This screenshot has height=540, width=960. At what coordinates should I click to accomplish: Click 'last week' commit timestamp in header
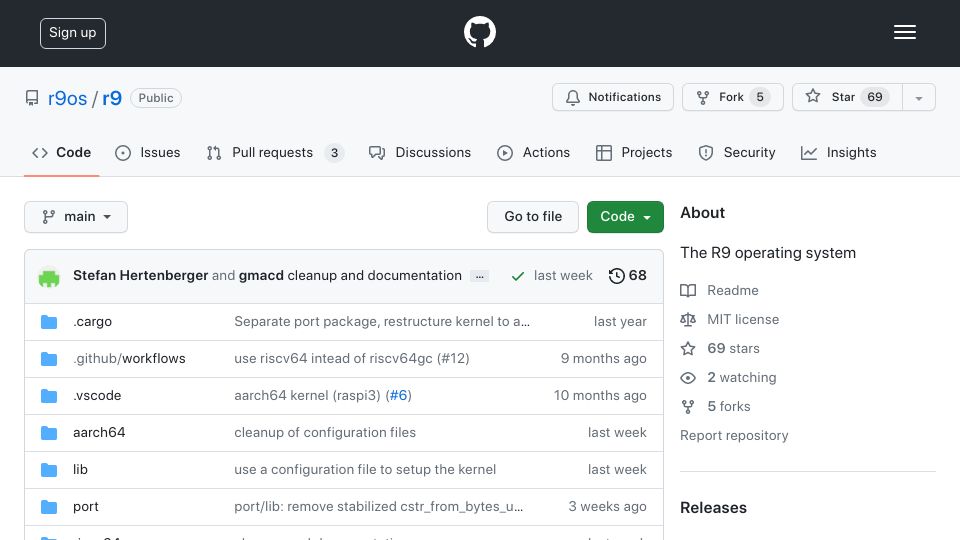click(563, 276)
